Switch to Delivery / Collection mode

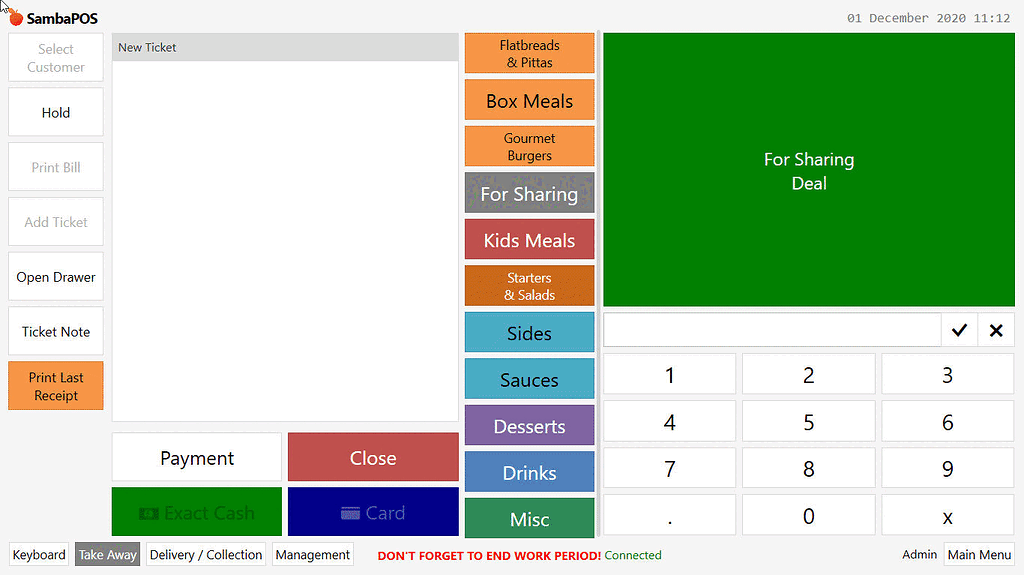(206, 554)
